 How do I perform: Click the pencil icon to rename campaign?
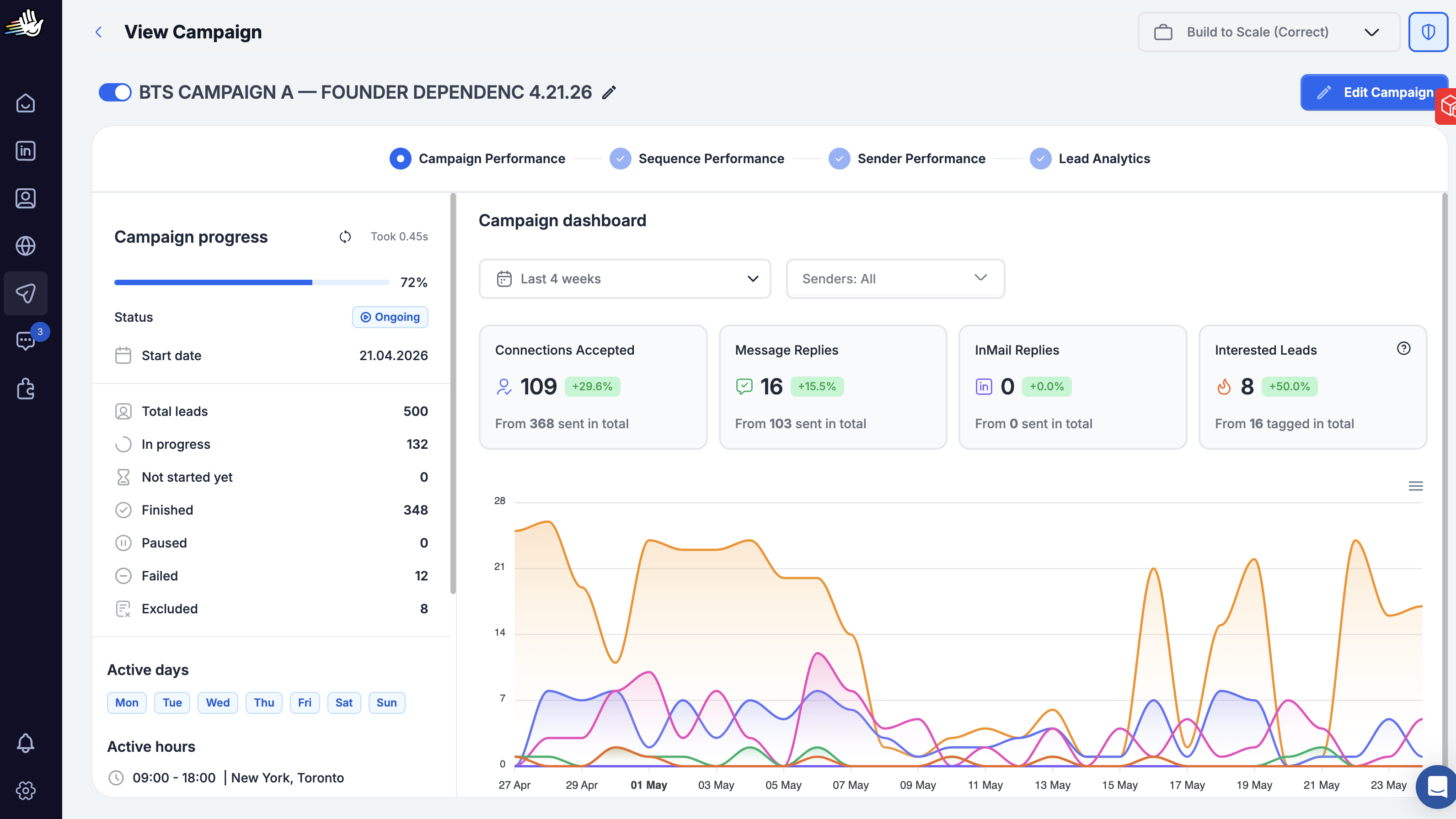609,93
